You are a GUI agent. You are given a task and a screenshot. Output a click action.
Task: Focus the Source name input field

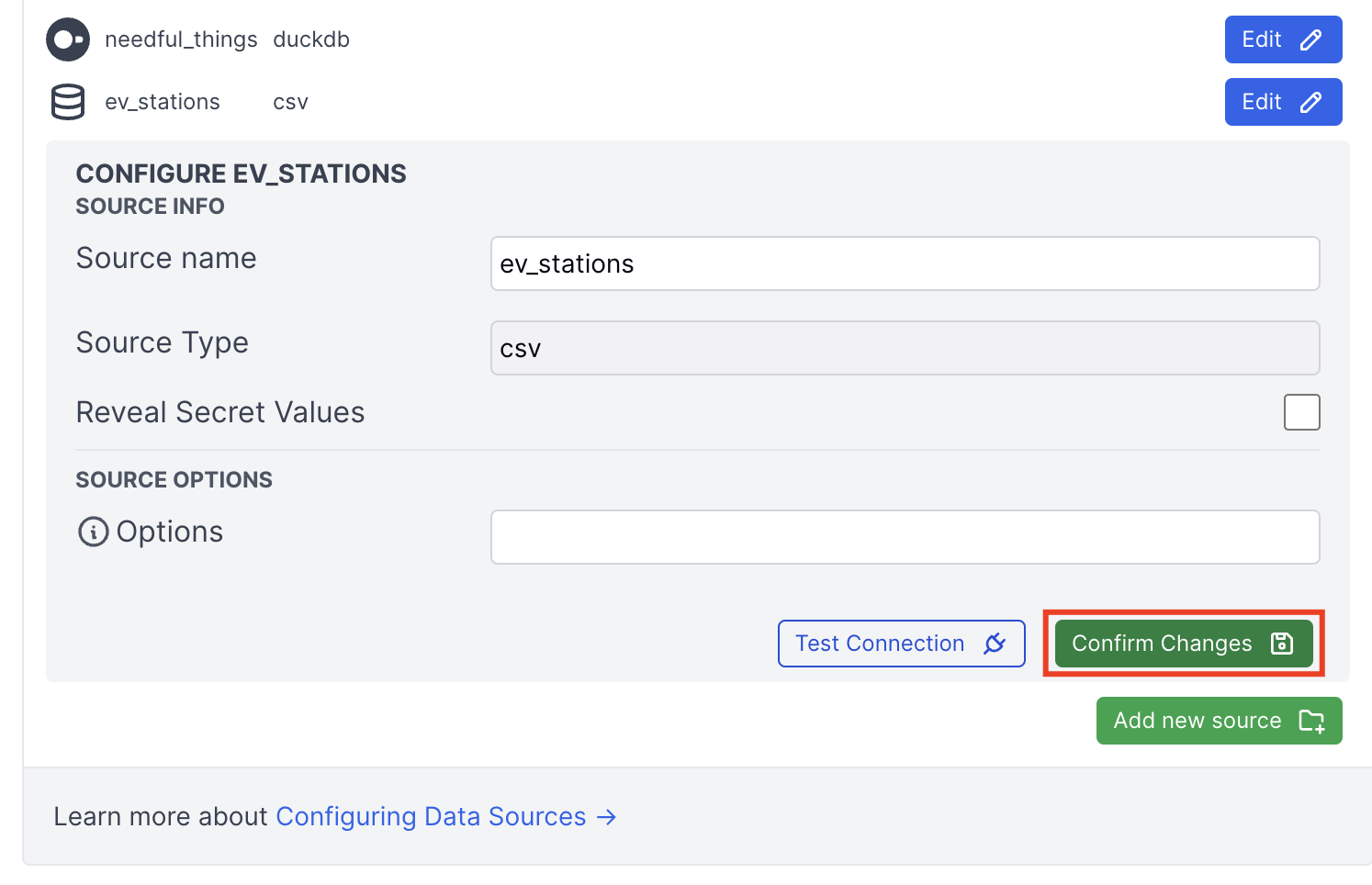[905, 263]
